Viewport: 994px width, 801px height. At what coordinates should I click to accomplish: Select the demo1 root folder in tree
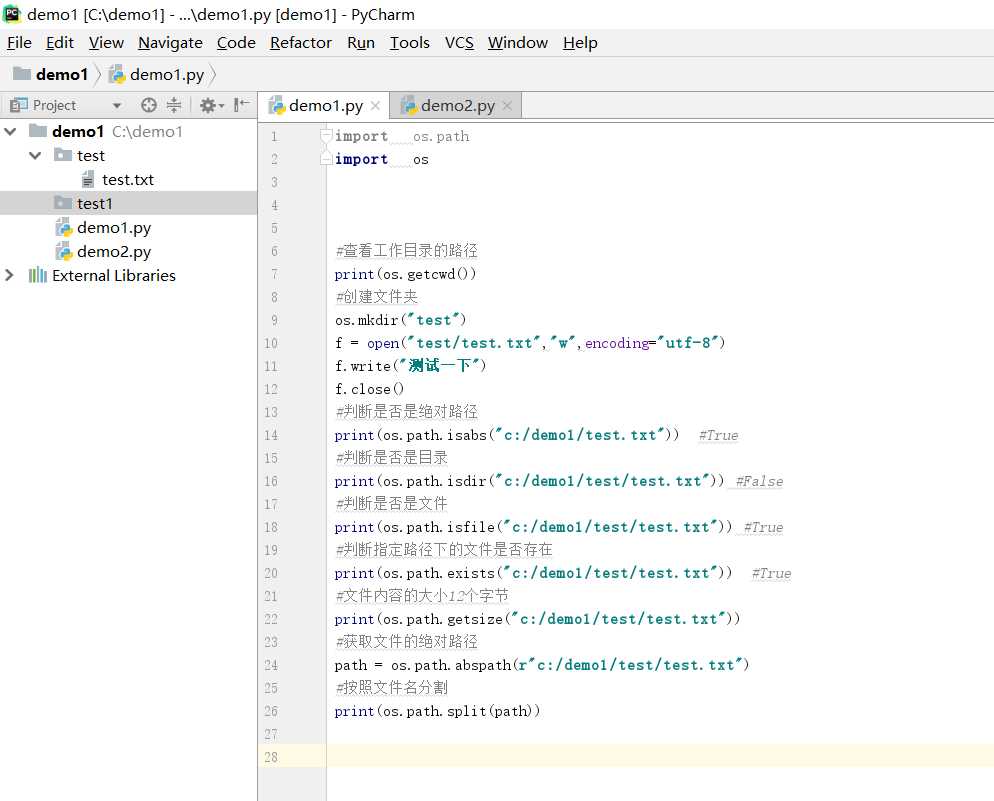click(77, 132)
